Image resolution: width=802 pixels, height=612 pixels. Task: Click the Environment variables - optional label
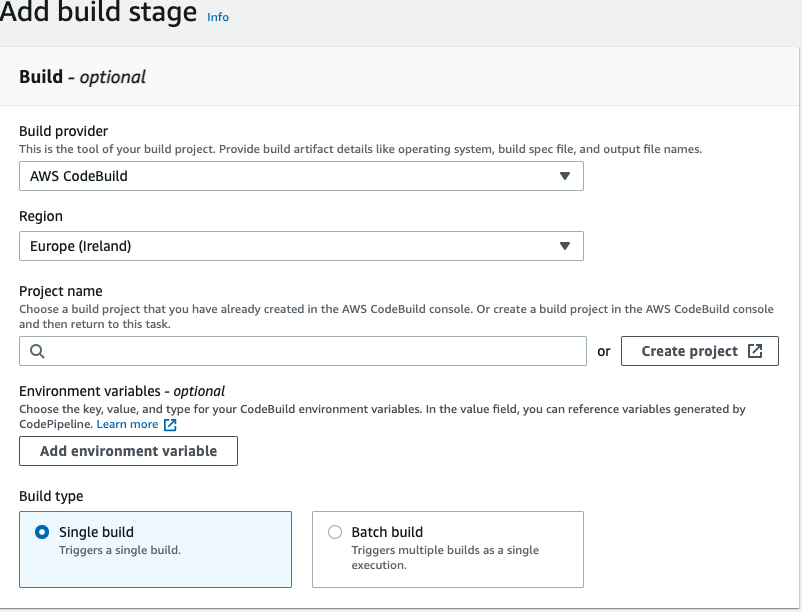click(x=122, y=391)
